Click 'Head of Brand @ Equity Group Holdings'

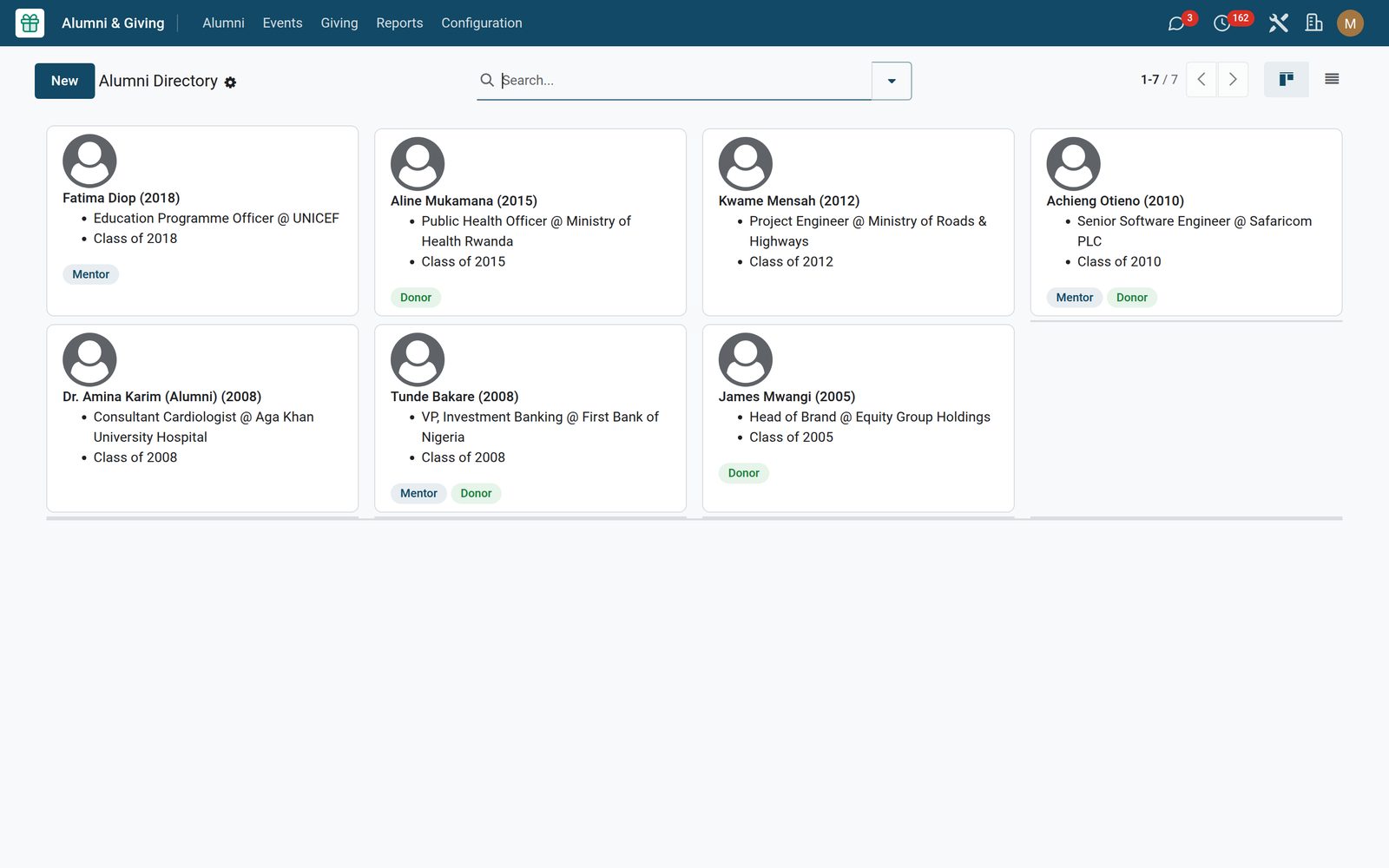click(870, 417)
